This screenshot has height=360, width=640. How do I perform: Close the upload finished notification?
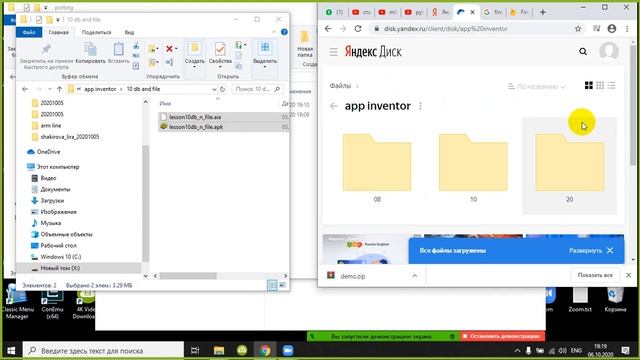coord(610,250)
